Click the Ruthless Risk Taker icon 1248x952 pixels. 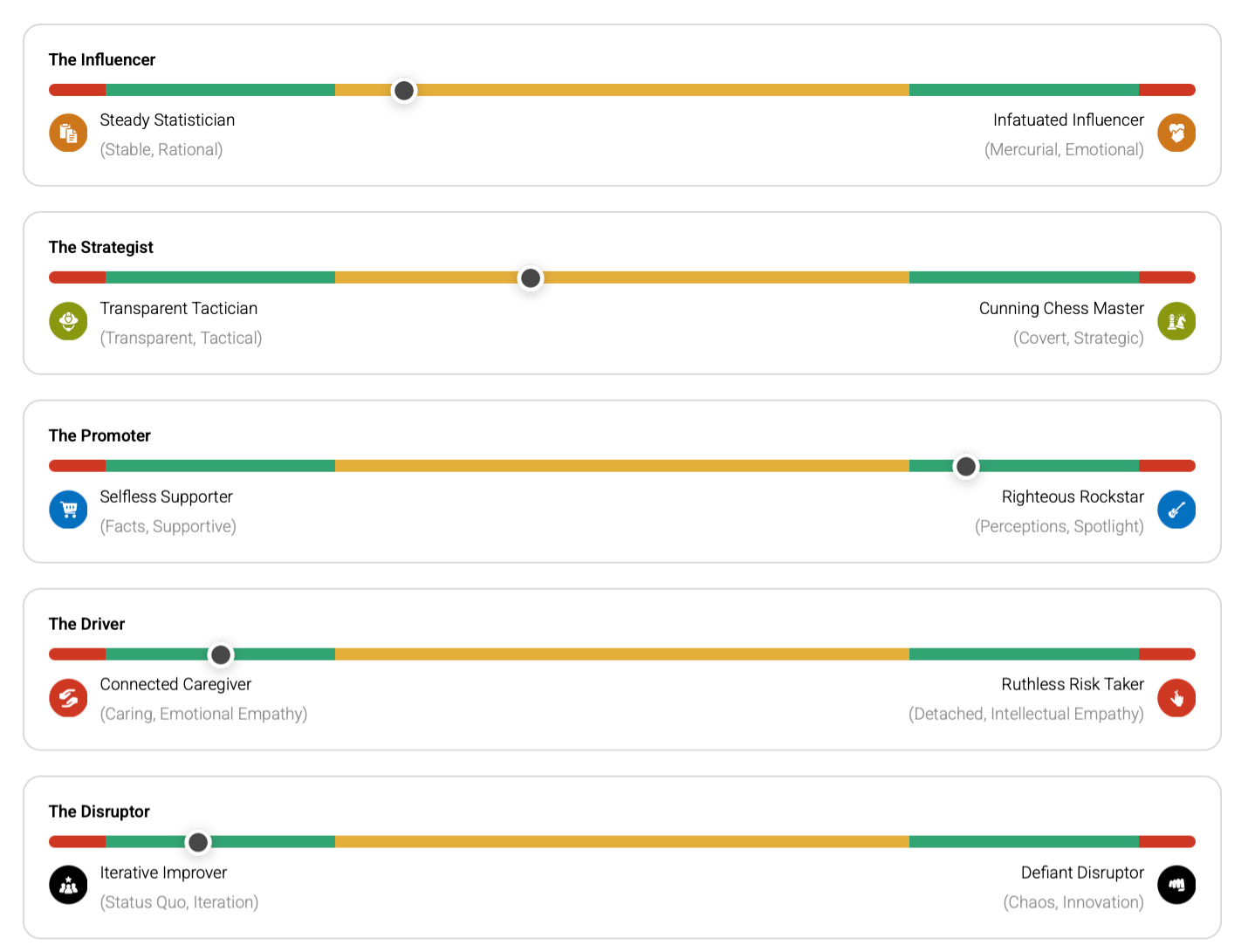click(x=1176, y=698)
